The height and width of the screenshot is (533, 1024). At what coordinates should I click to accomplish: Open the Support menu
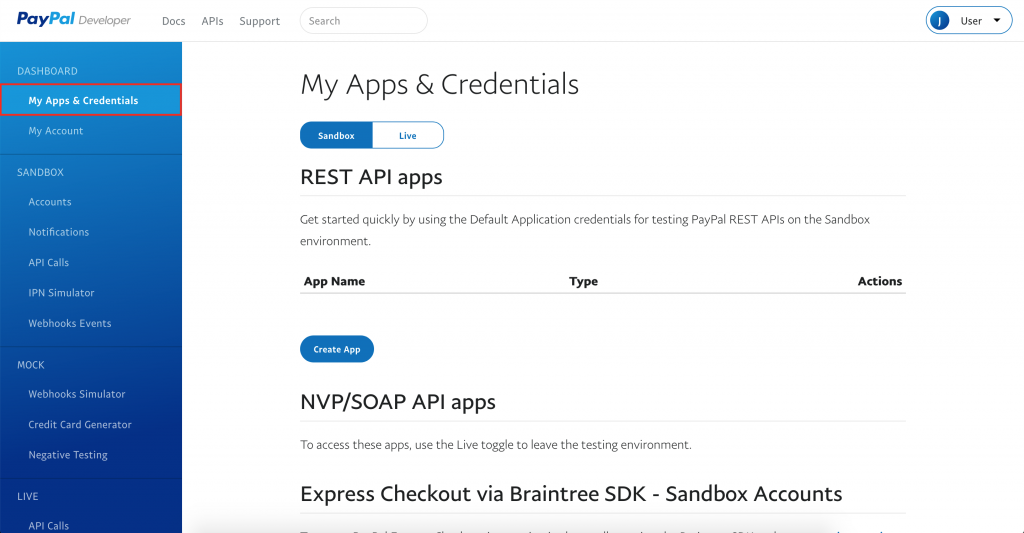point(259,21)
